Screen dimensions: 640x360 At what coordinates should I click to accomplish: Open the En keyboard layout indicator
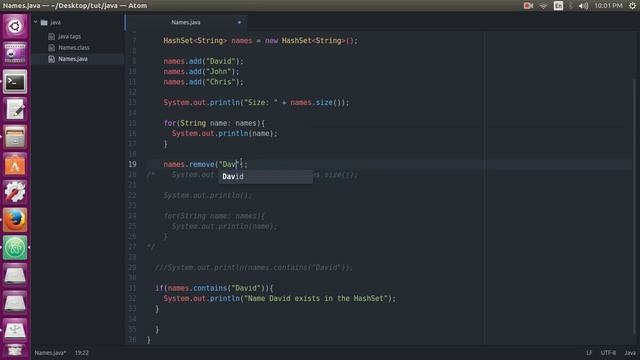point(558,6)
